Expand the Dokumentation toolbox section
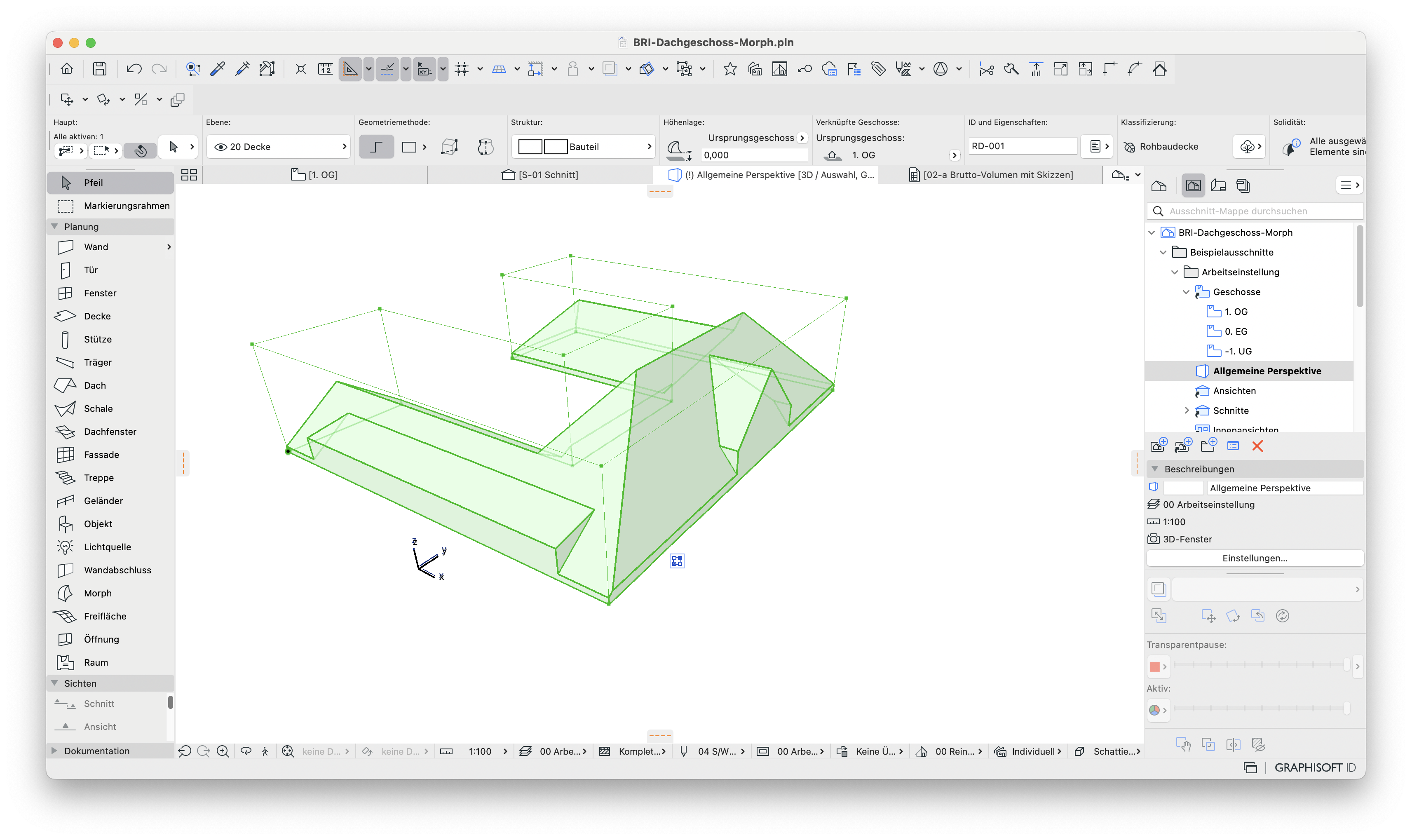Viewport: 1412px width, 840px height. pyautogui.click(x=55, y=751)
